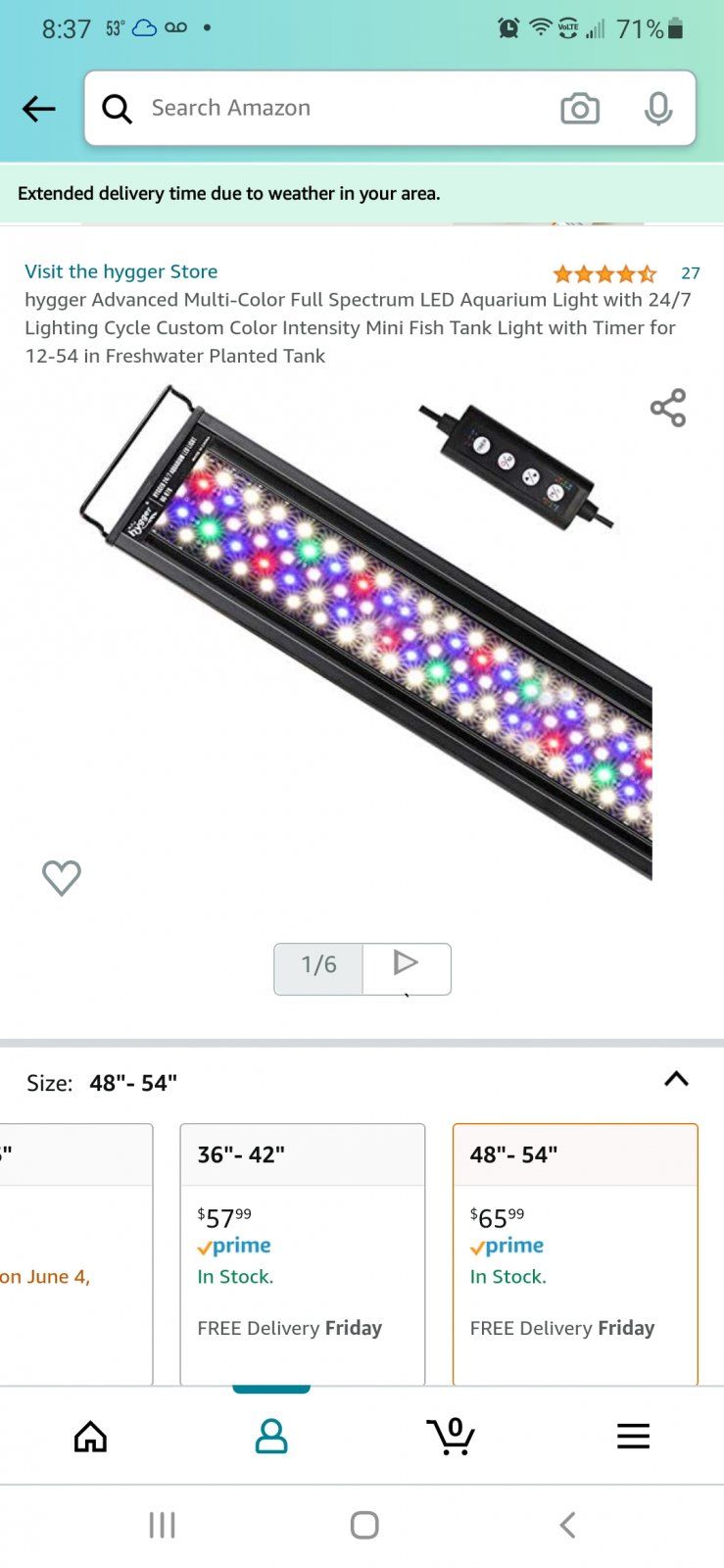Open the Home tab in bottom navigation

[90, 1436]
